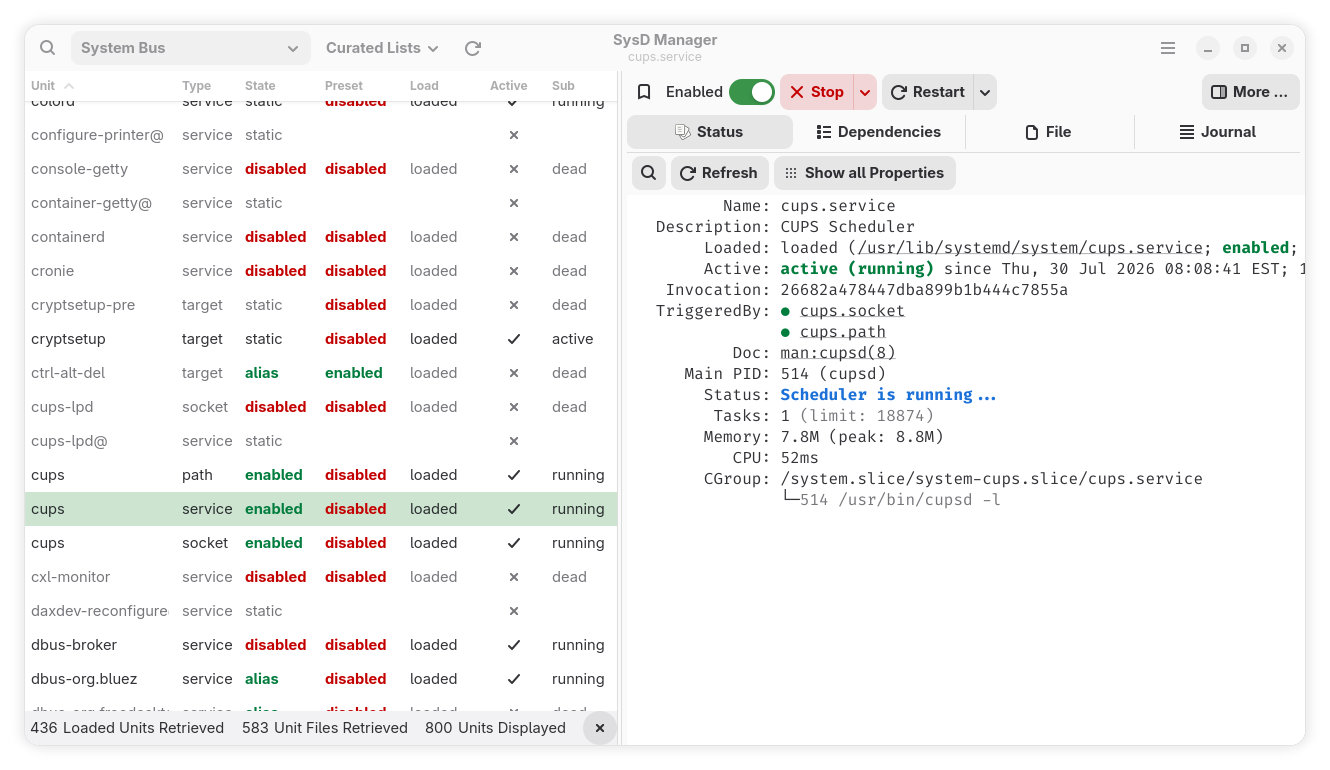Screen dimensions: 1330x770
Task: Click Show all Properties
Action: coord(865,173)
